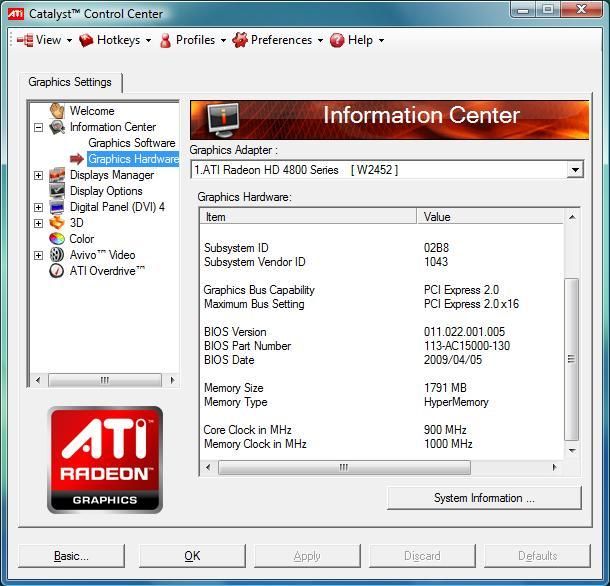Click the Core Clock in MHz row

[381, 430]
